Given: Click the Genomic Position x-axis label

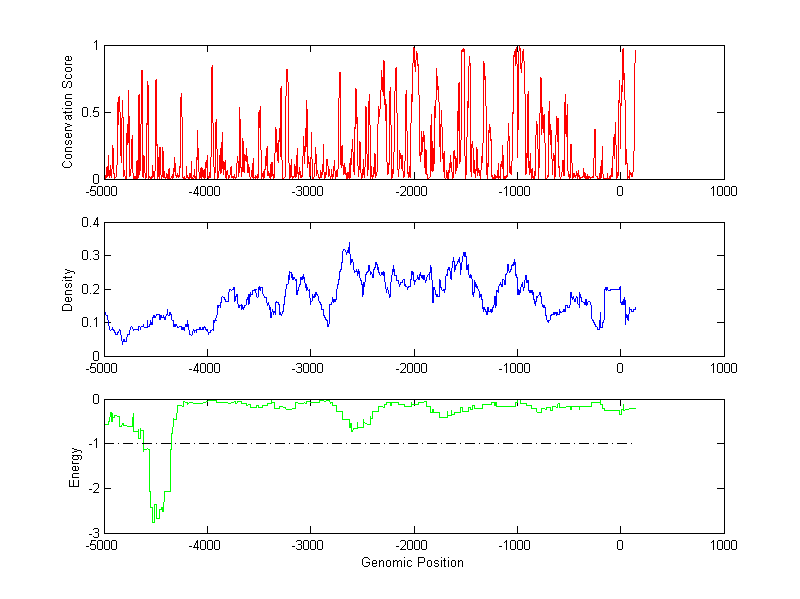Looking at the screenshot, I should (412, 562).
